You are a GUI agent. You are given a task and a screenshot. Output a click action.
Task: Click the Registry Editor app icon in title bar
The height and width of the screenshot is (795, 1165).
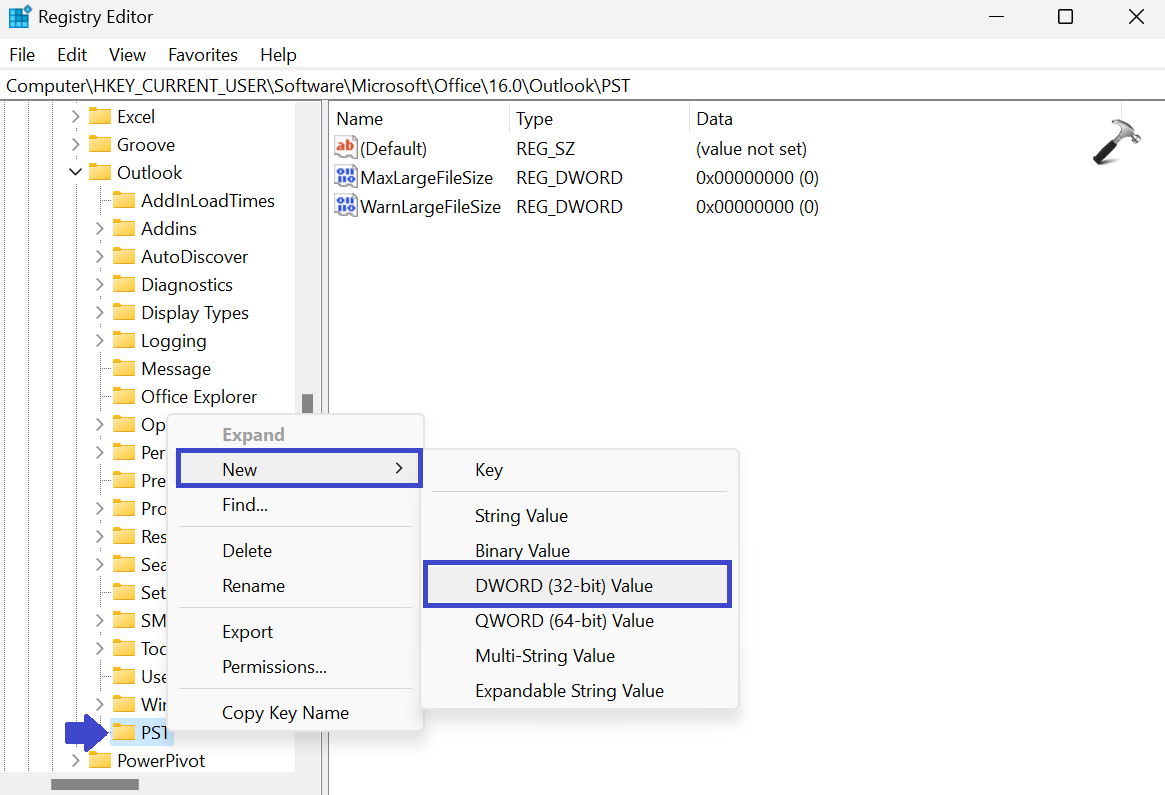(x=19, y=17)
